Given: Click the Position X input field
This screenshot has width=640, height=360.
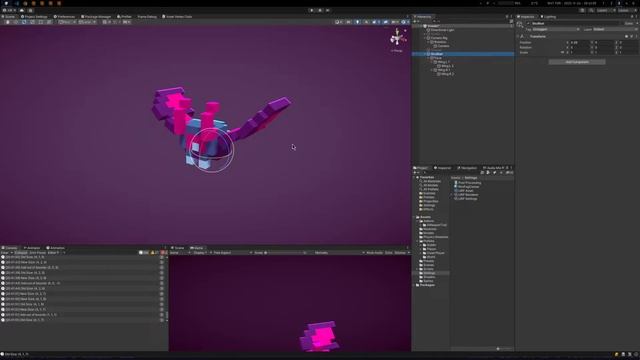Looking at the screenshot, I should coord(580,42).
